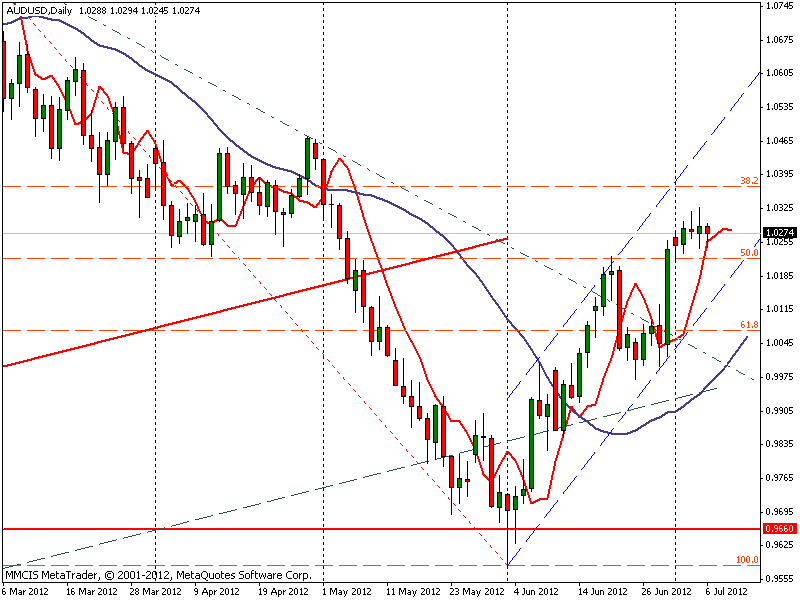
Task: Click the 1.0325 price axis value
Action: [x=780, y=208]
